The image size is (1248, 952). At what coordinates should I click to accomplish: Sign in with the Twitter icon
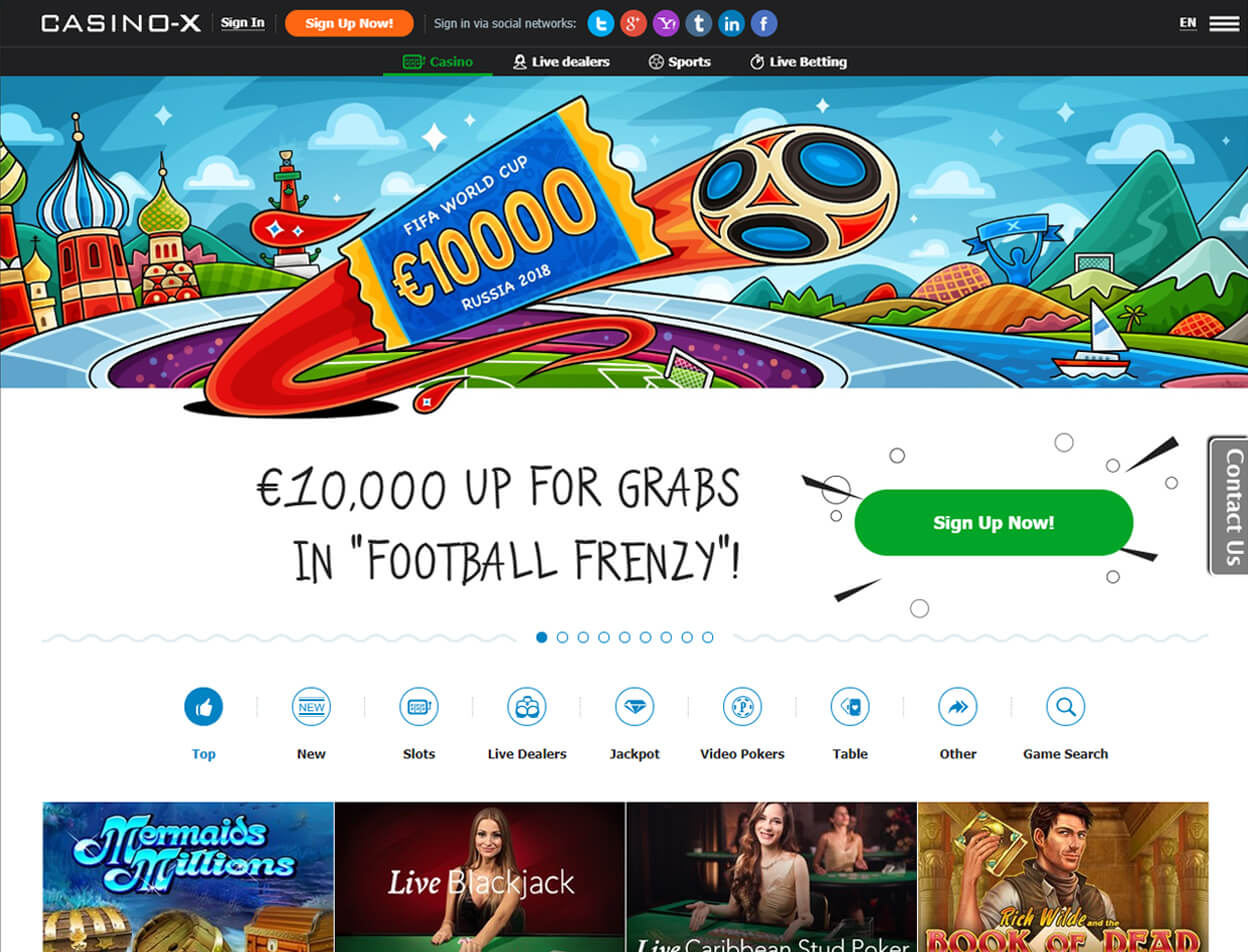[x=601, y=23]
